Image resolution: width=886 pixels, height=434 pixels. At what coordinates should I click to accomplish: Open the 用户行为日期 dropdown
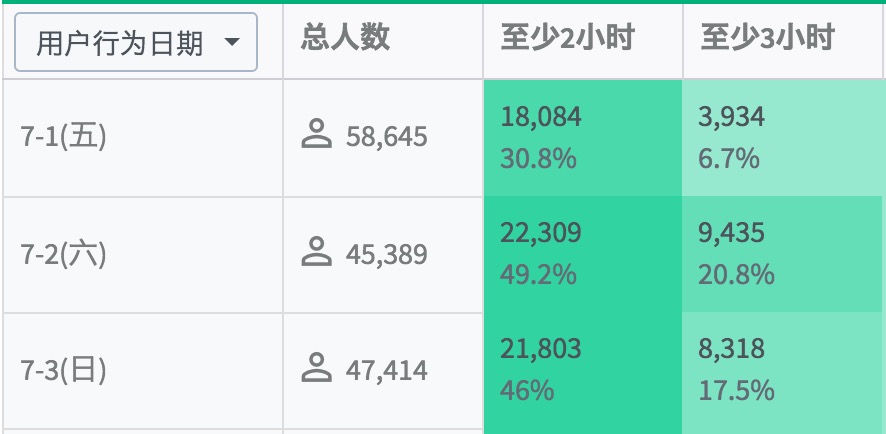[x=135, y=43]
